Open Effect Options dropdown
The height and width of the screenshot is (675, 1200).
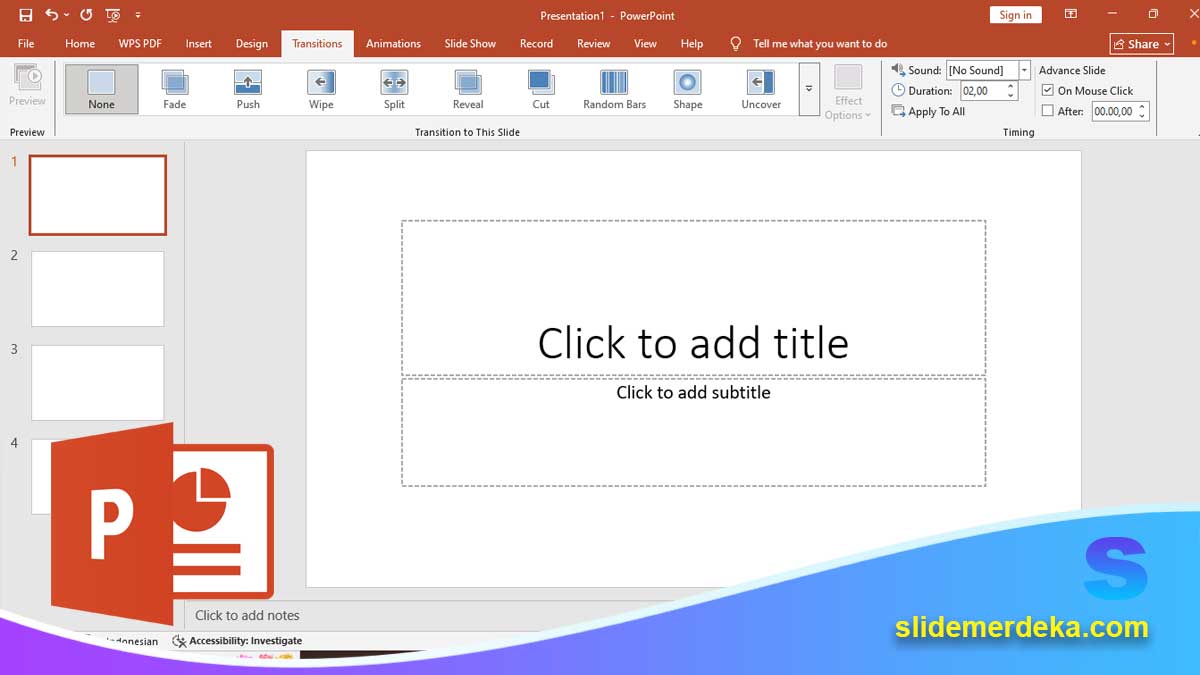coord(848,92)
